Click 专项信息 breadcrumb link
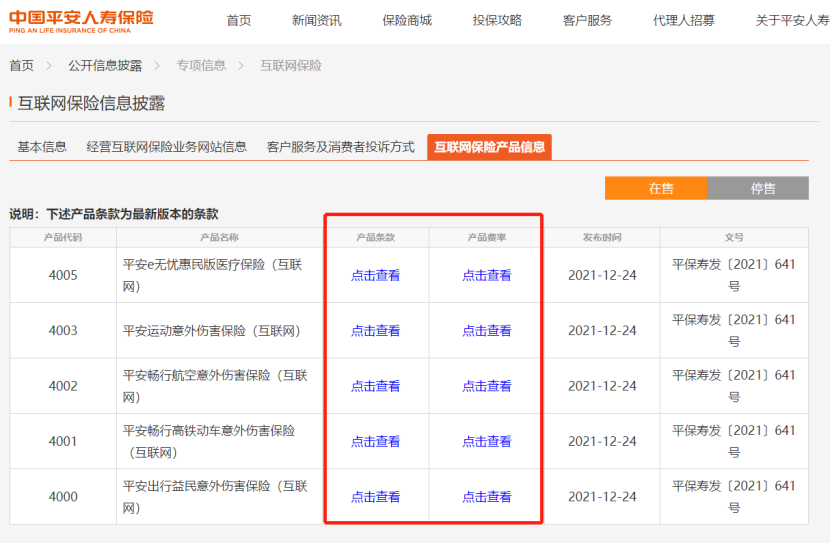 click(201, 66)
